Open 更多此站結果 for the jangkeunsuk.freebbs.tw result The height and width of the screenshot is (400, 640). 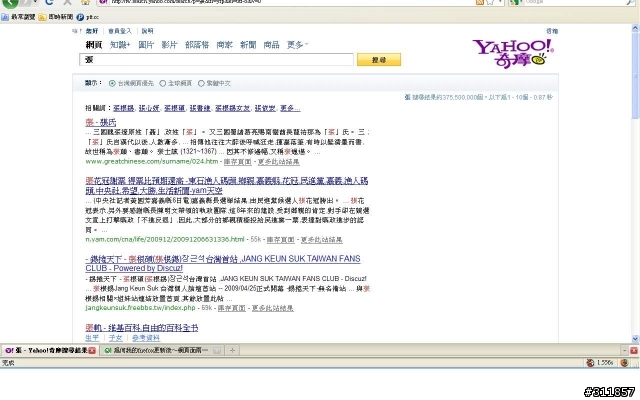coord(273,308)
